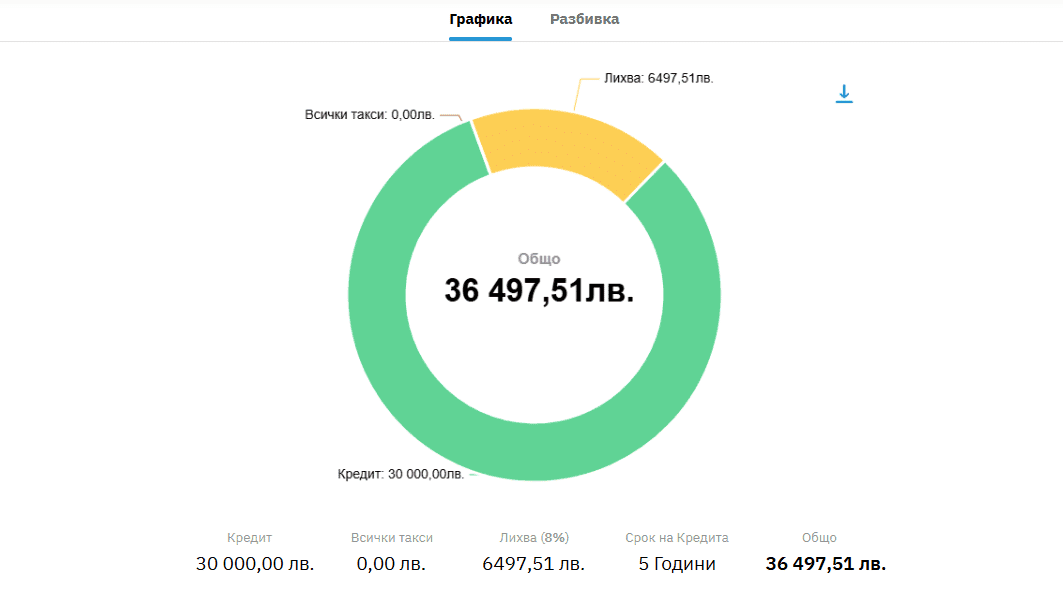The height and width of the screenshot is (615, 1063).
Task: Download the chart using the arrow icon
Action: pyautogui.click(x=844, y=94)
